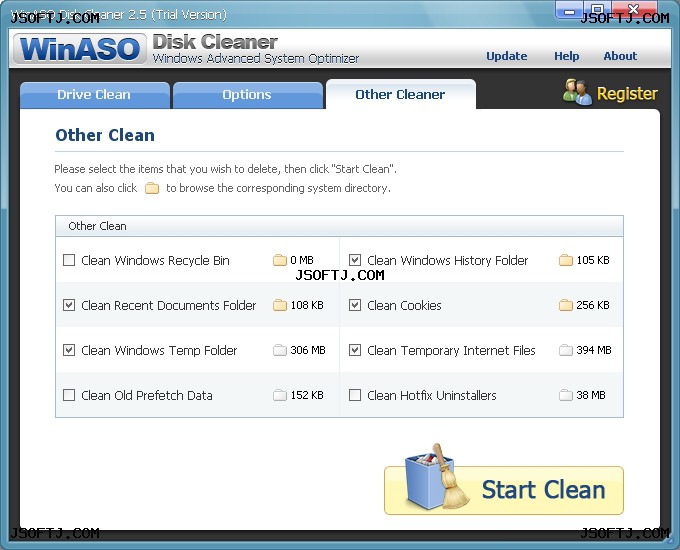The height and width of the screenshot is (550, 680).
Task: Click the 306 MB size value
Action: 308,350
